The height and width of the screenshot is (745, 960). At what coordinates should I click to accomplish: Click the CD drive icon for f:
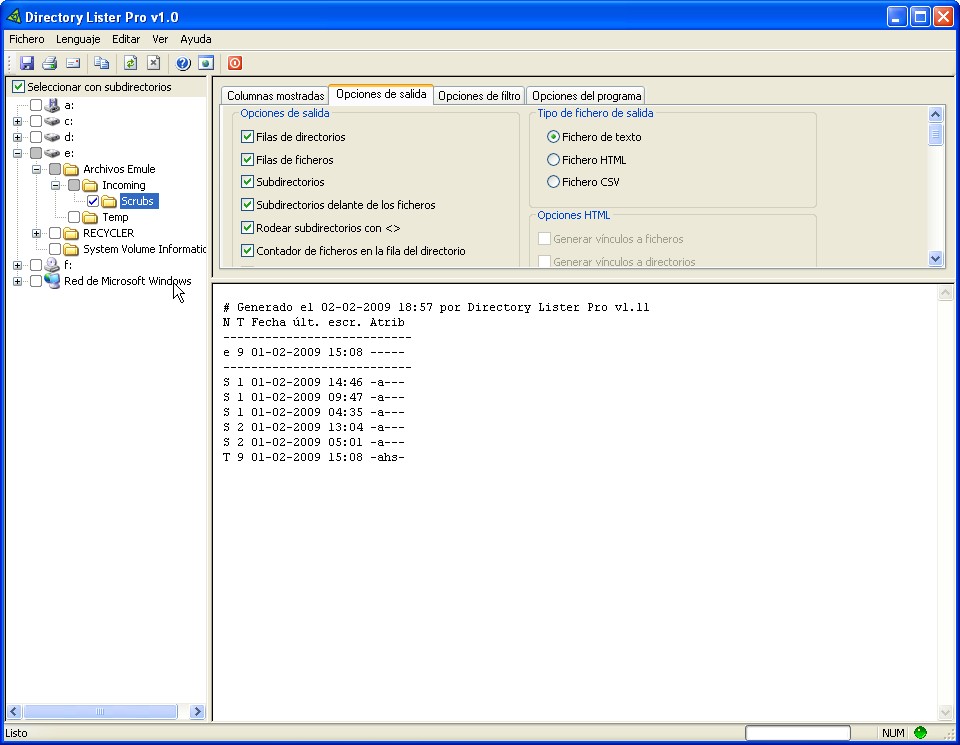tap(52, 265)
